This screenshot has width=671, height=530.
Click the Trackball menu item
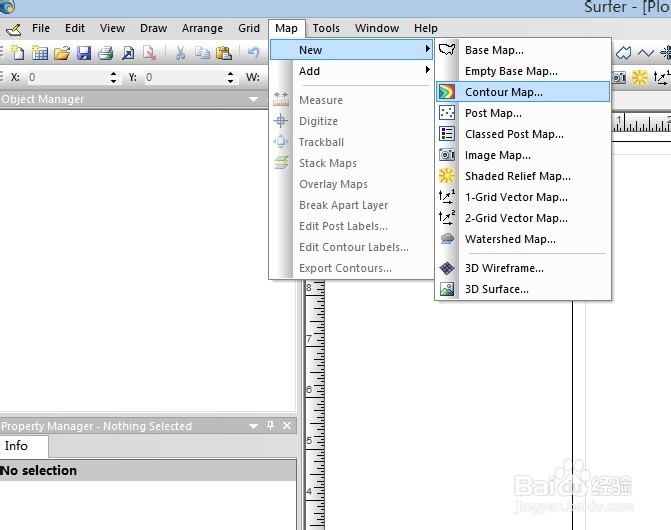[x=351, y=142]
